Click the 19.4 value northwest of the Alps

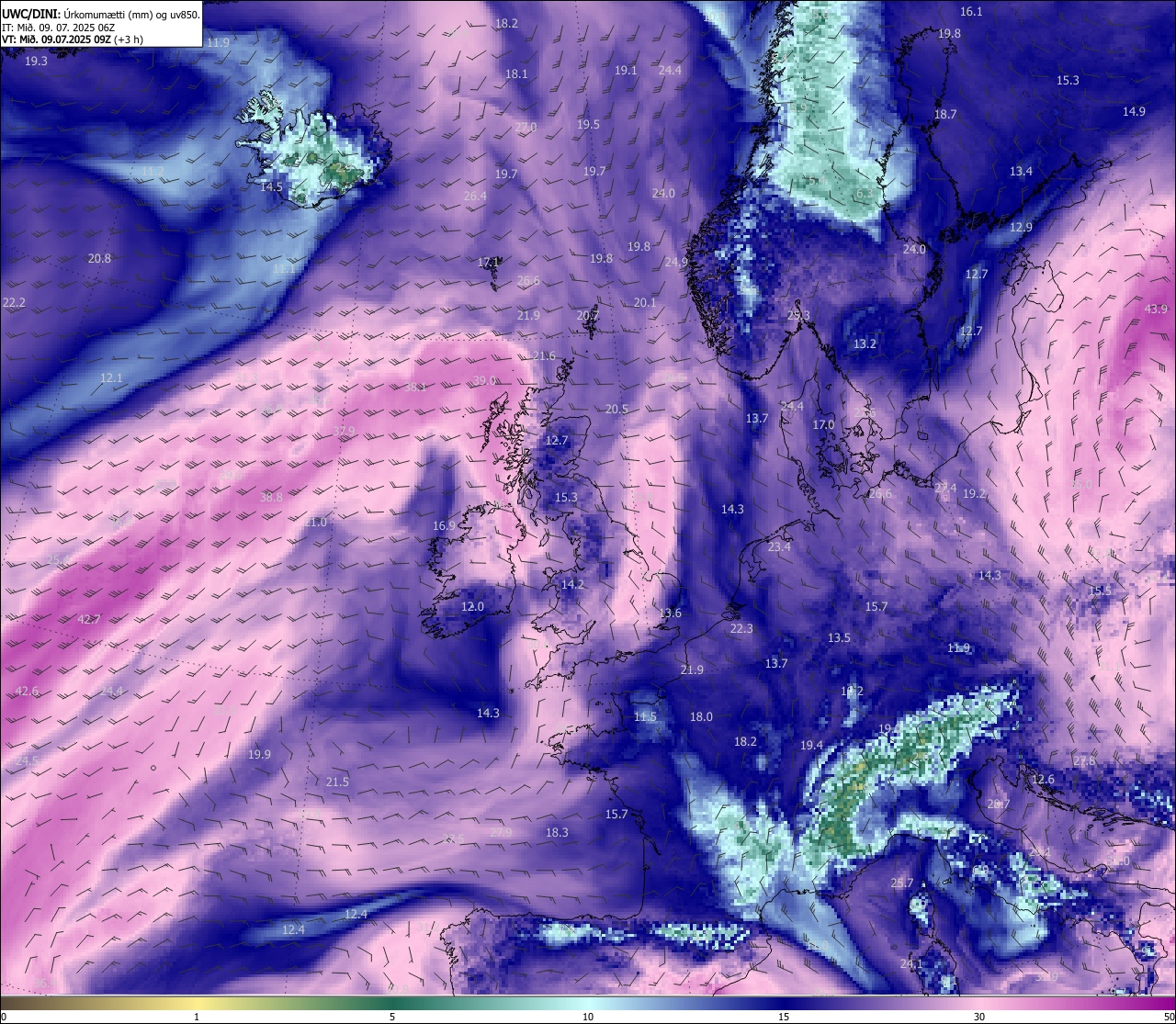click(x=811, y=746)
